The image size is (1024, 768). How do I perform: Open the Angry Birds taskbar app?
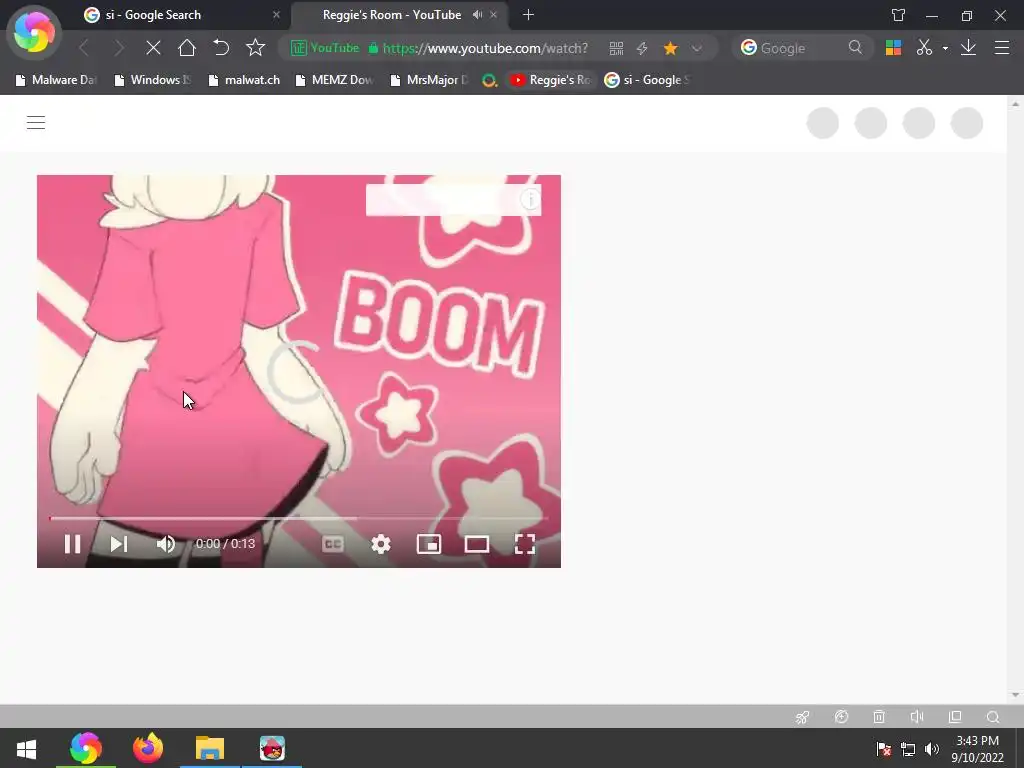point(272,748)
